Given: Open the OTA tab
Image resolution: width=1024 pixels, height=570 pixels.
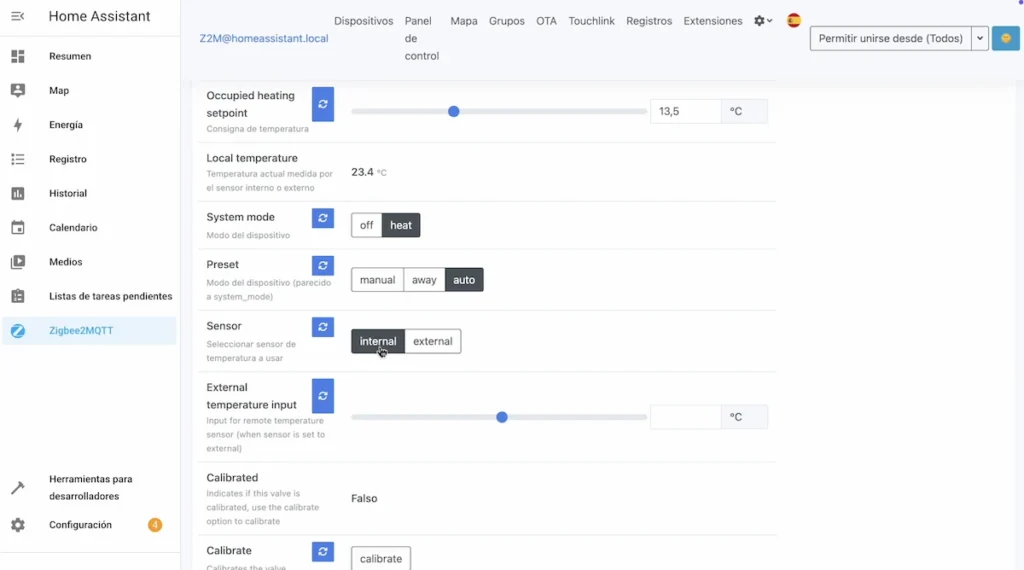Looking at the screenshot, I should (x=547, y=21).
